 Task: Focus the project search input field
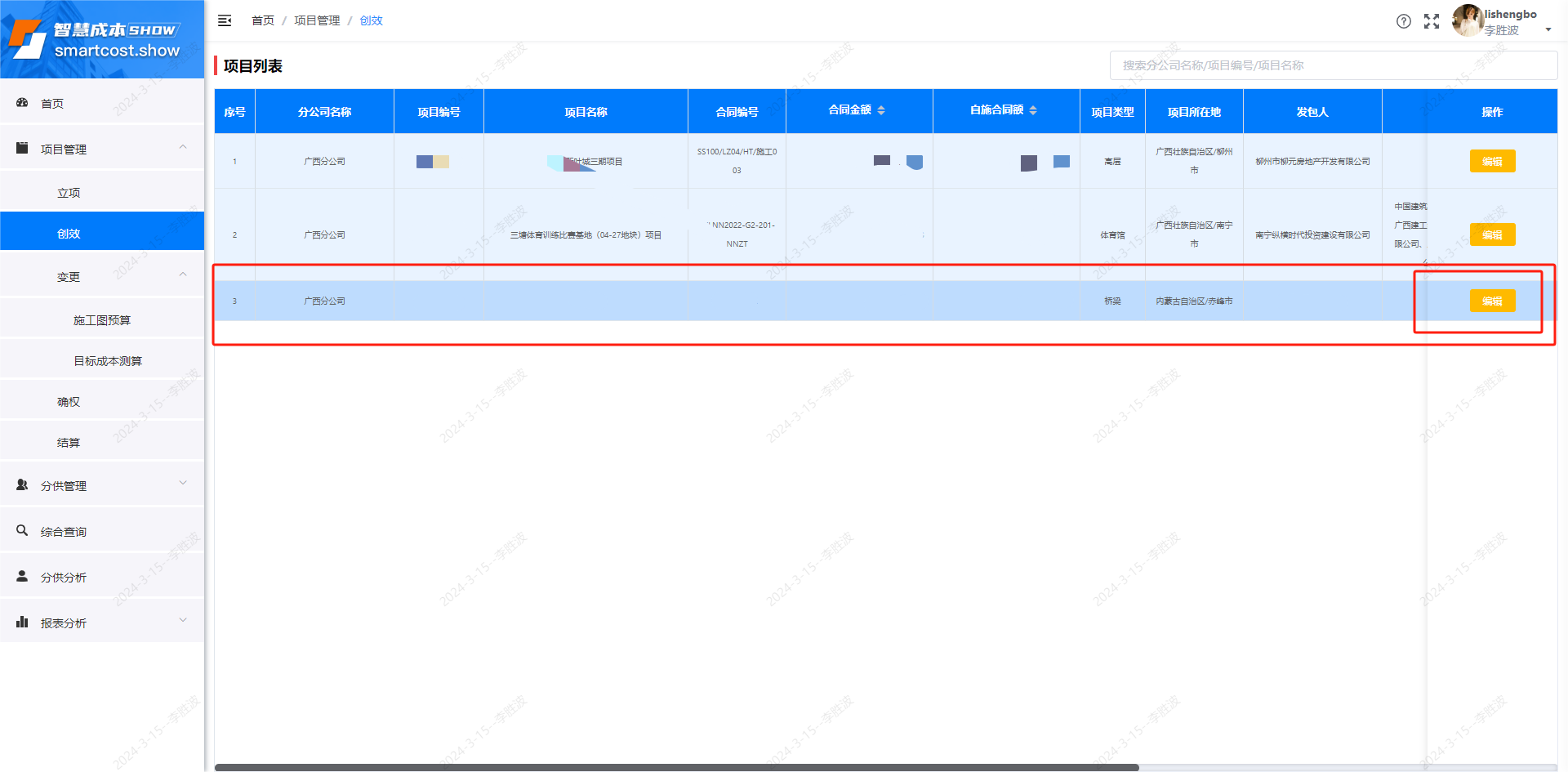1333,65
